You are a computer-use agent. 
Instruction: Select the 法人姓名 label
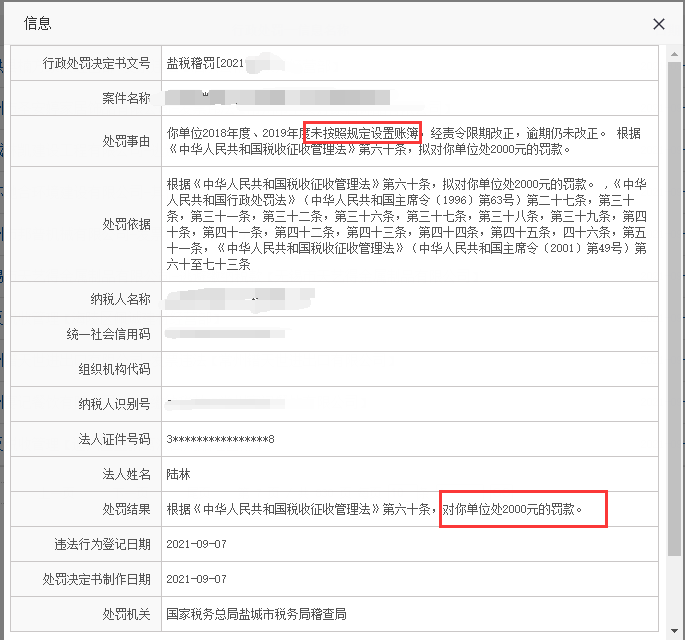click(126, 474)
